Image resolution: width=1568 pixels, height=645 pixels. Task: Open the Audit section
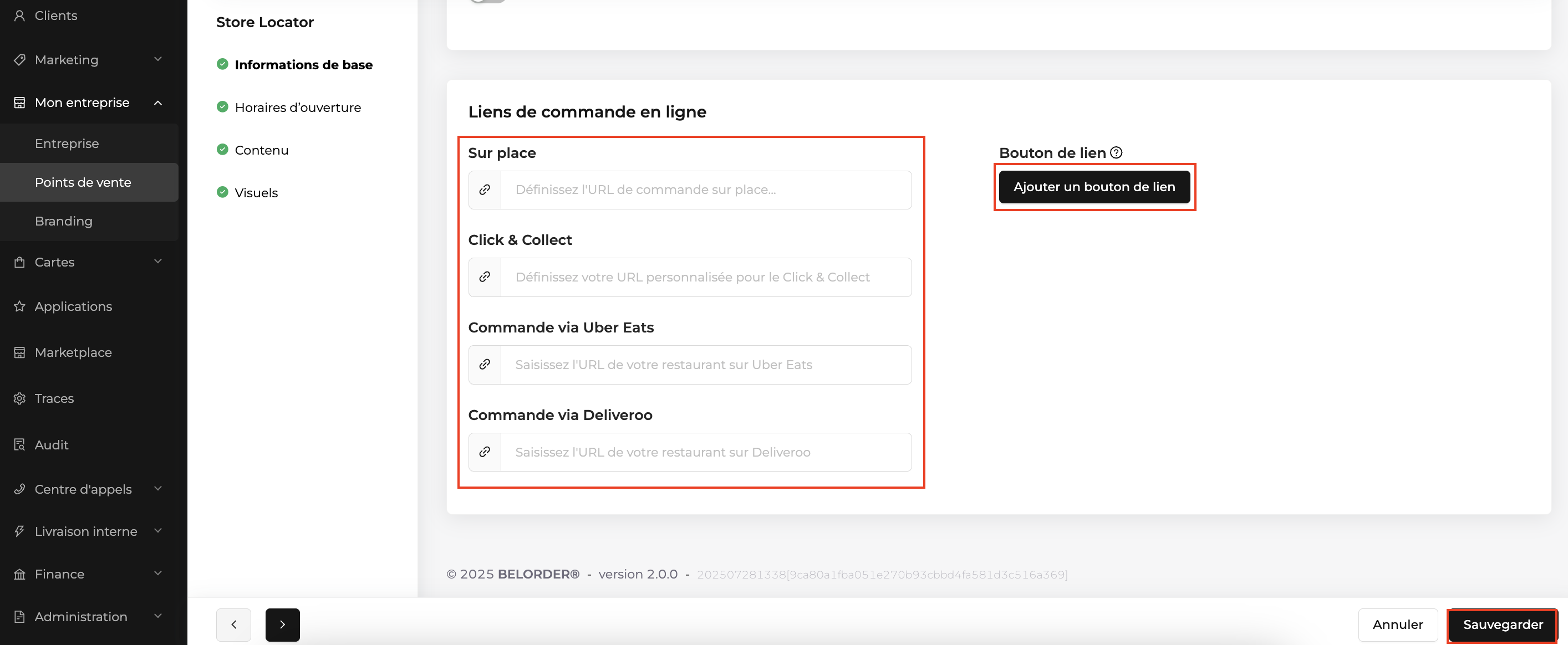click(x=52, y=445)
